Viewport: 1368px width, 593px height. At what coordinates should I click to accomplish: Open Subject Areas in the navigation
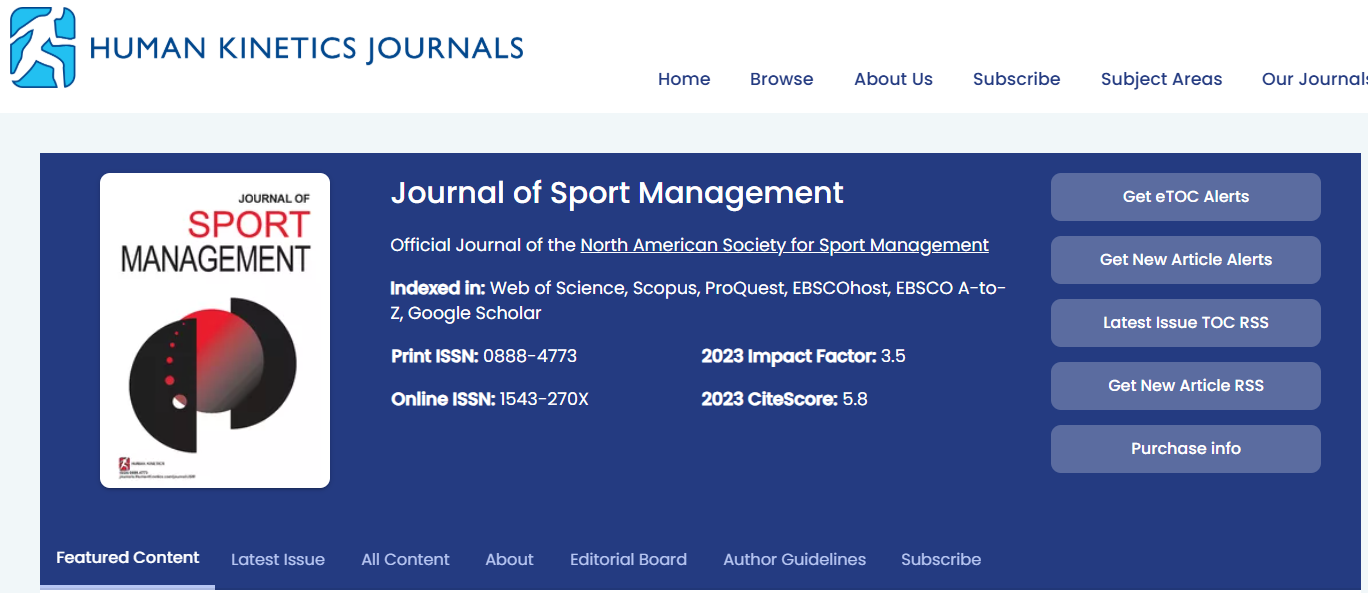[1161, 79]
